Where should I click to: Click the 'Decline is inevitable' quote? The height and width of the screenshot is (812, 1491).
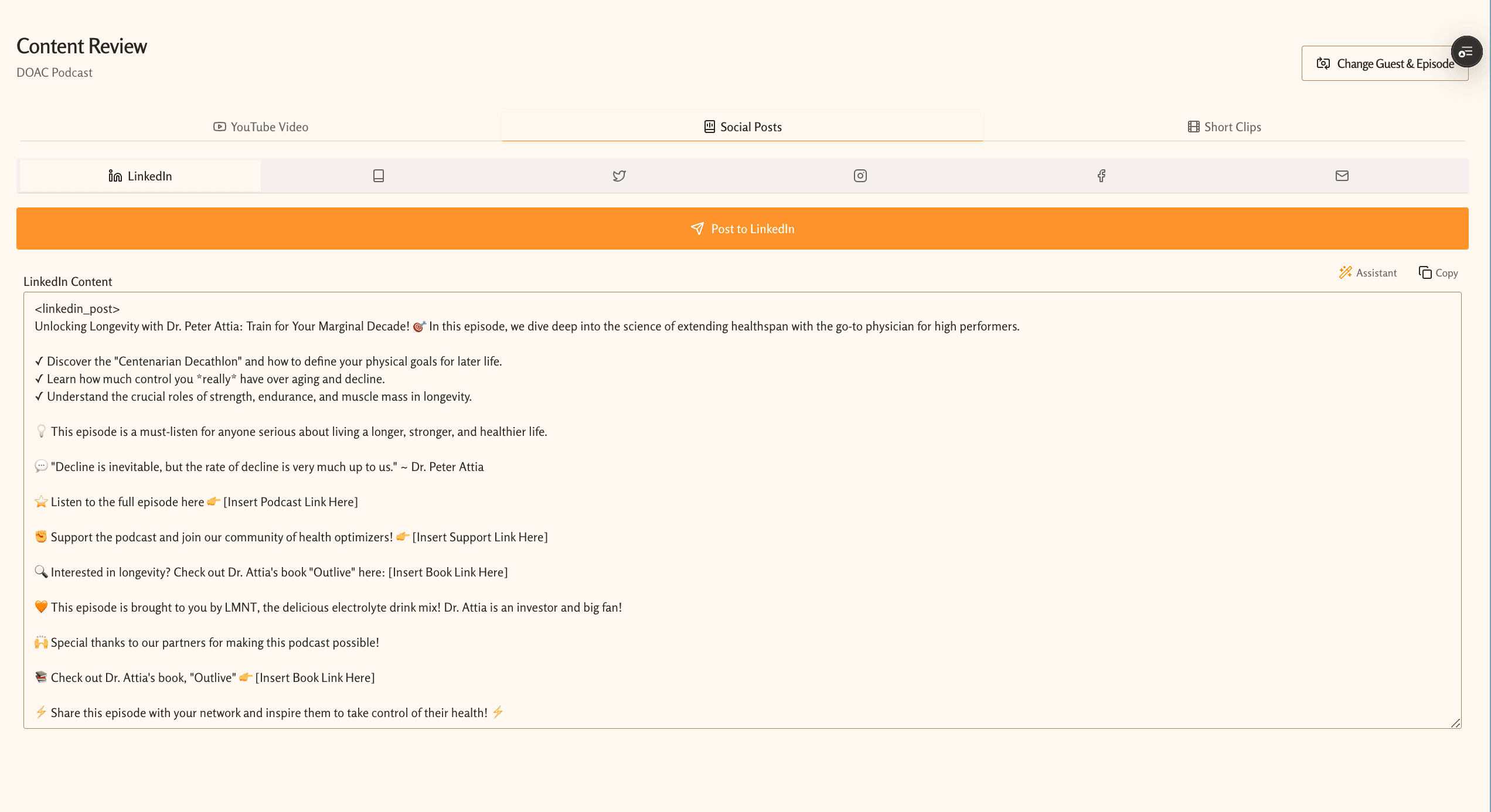pos(259,467)
